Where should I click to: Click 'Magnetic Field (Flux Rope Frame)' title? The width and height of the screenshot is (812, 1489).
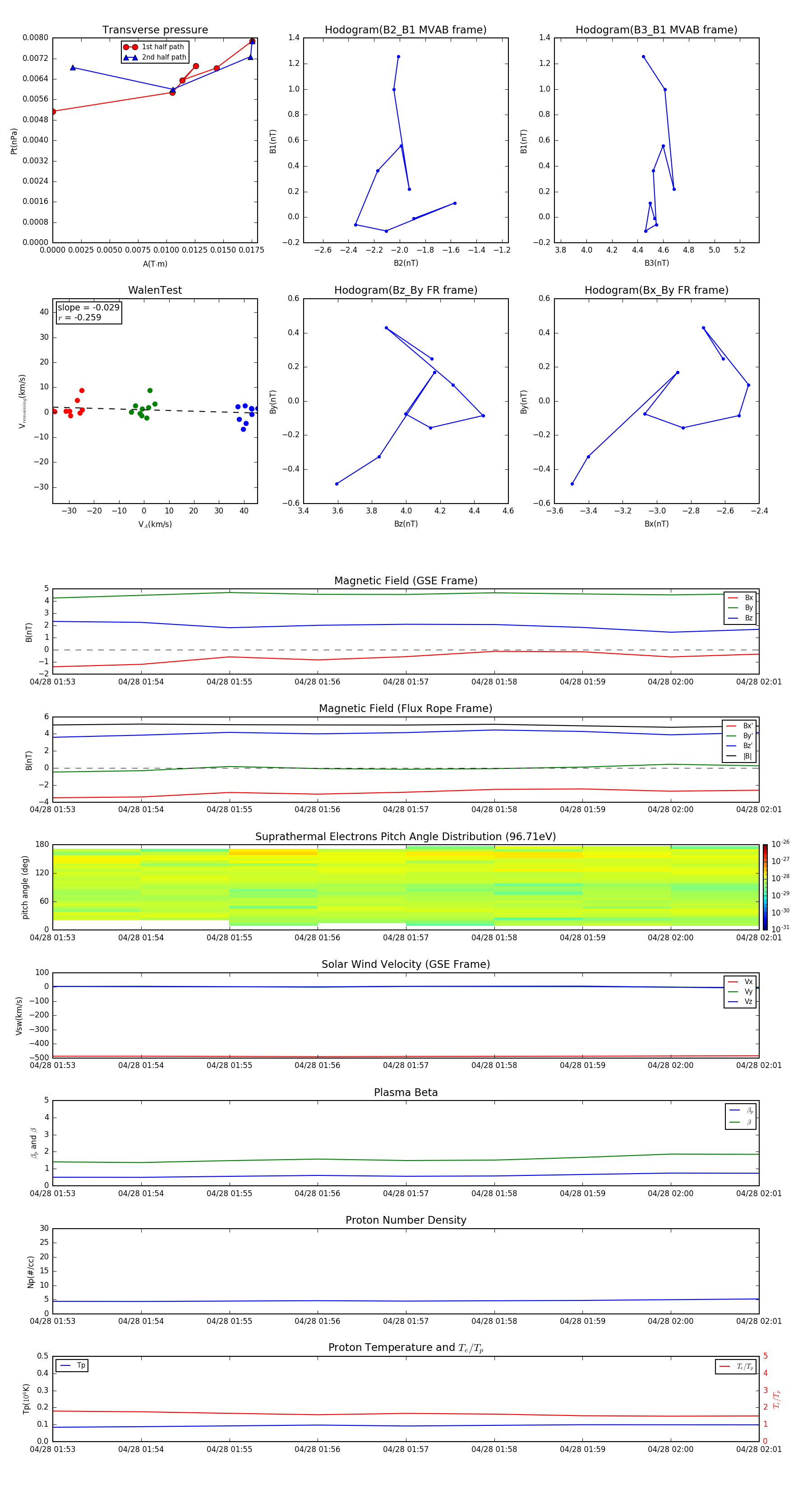pyautogui.click(x=406, y=709)
